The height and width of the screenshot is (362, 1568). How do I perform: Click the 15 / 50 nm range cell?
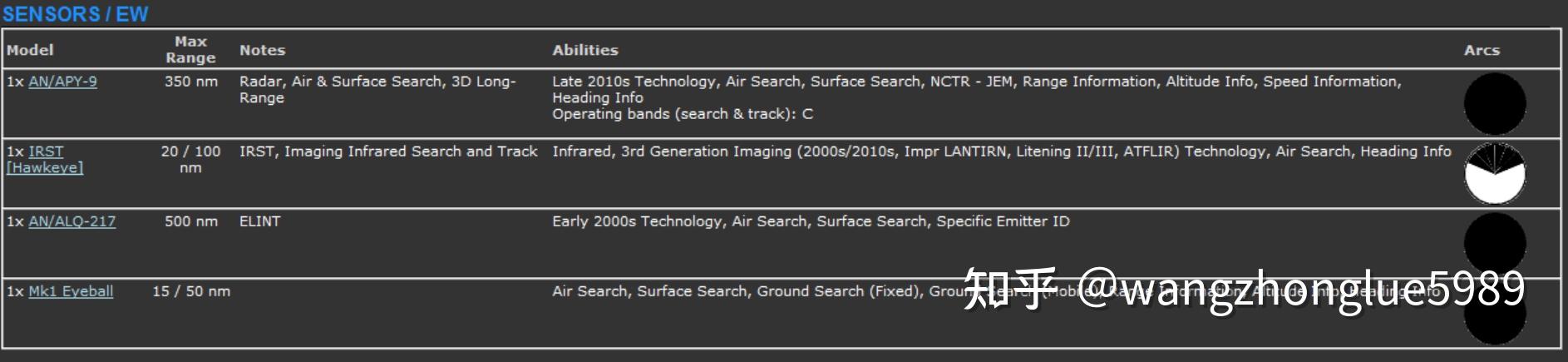tap(191, 291)
